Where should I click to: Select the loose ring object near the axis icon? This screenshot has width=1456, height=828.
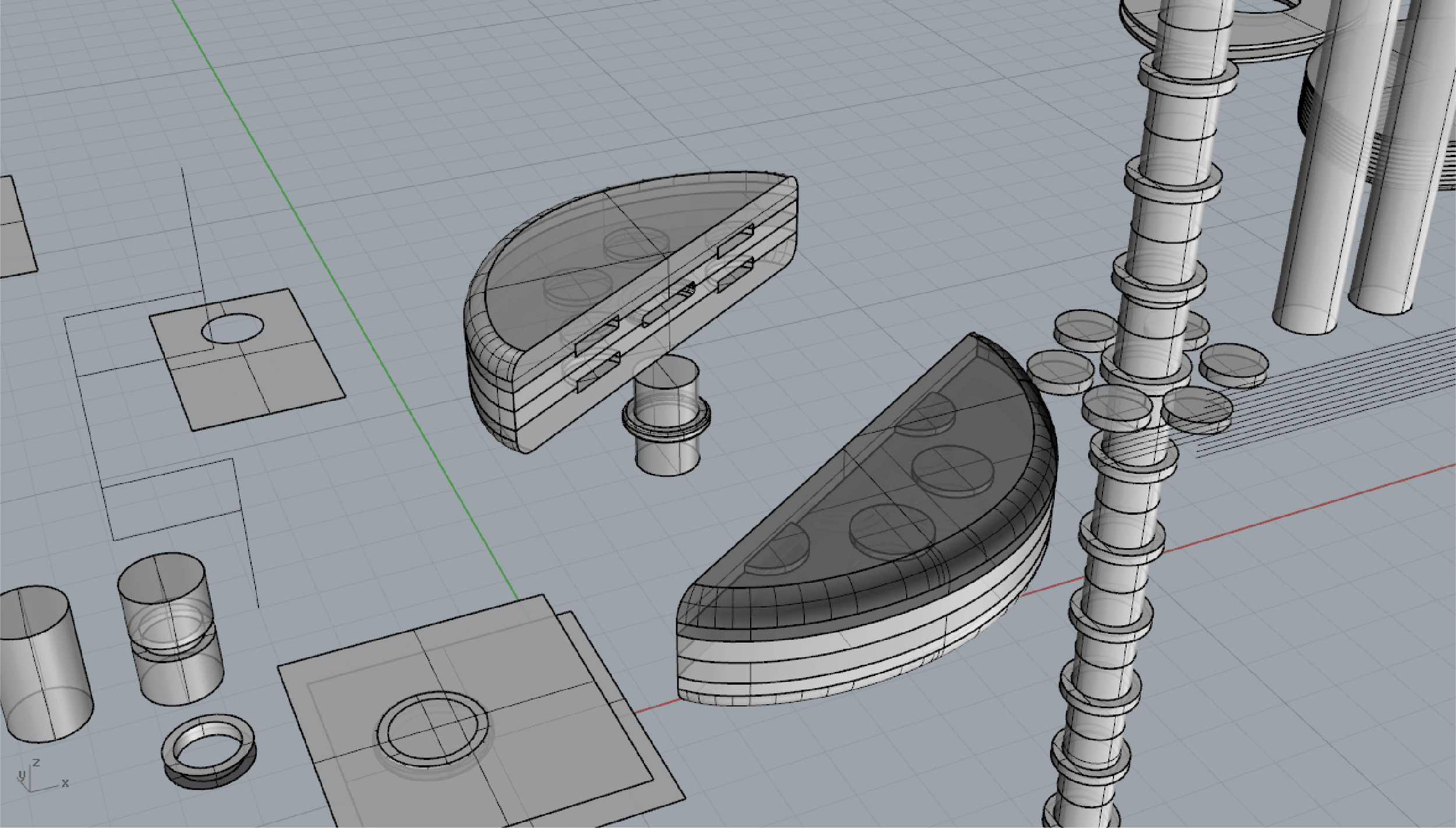[x=208, y=752]
